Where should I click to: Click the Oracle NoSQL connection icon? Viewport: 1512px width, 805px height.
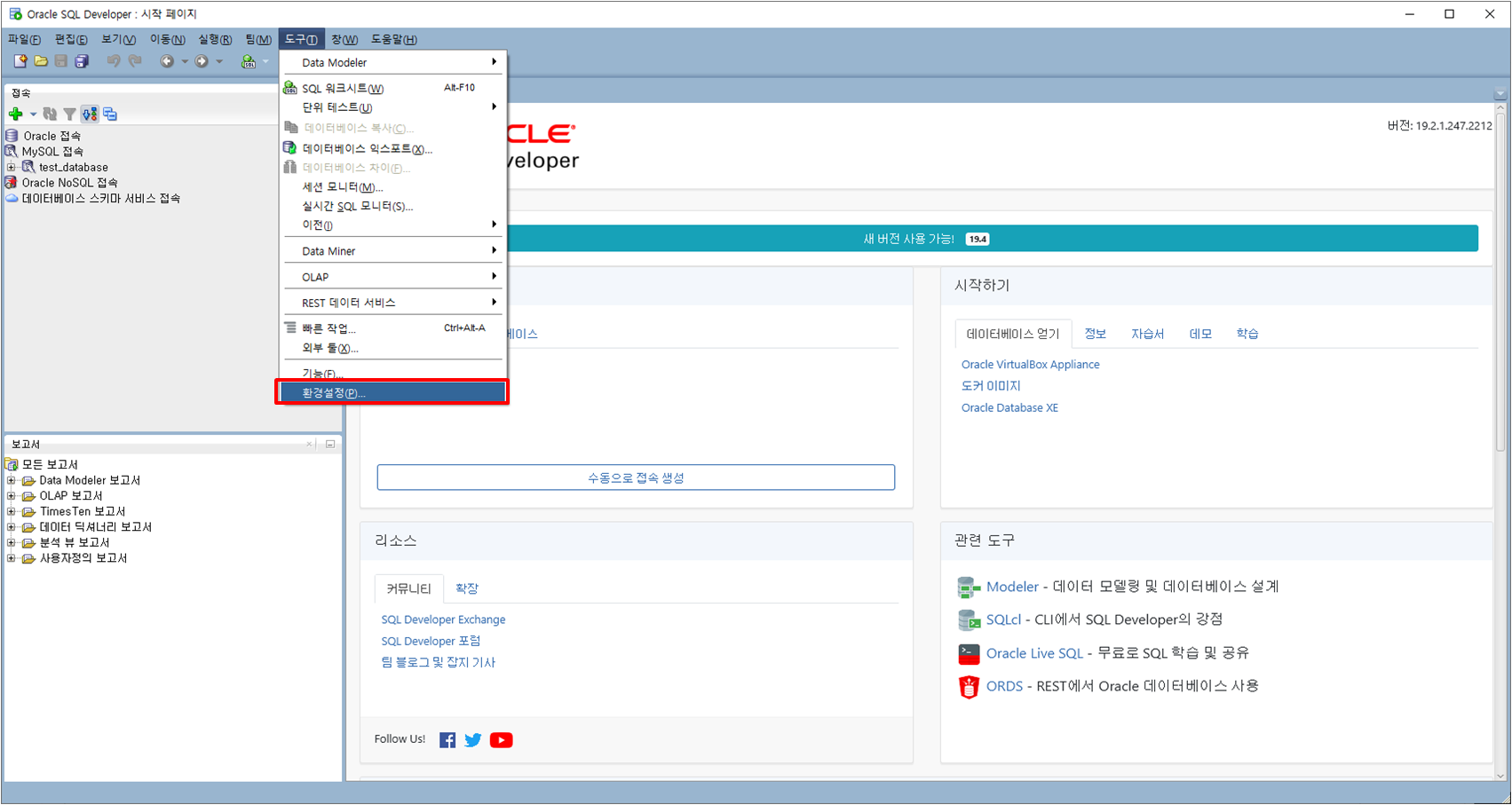(x=11, y=183)
